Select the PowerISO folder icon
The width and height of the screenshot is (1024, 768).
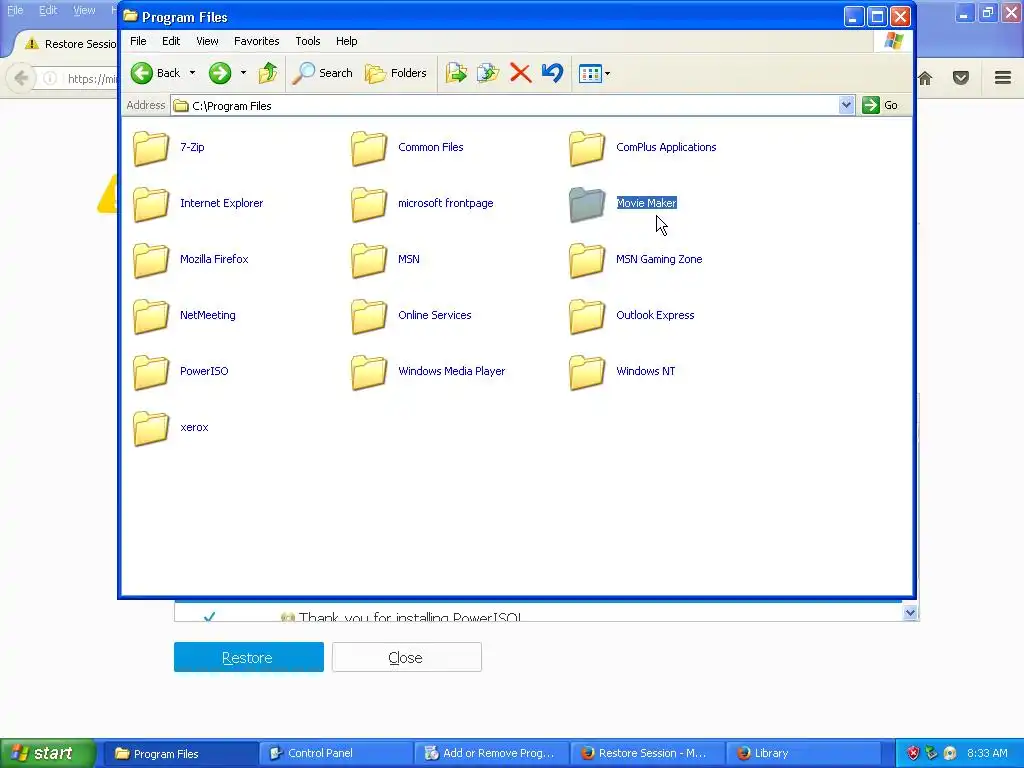point(151,372)
